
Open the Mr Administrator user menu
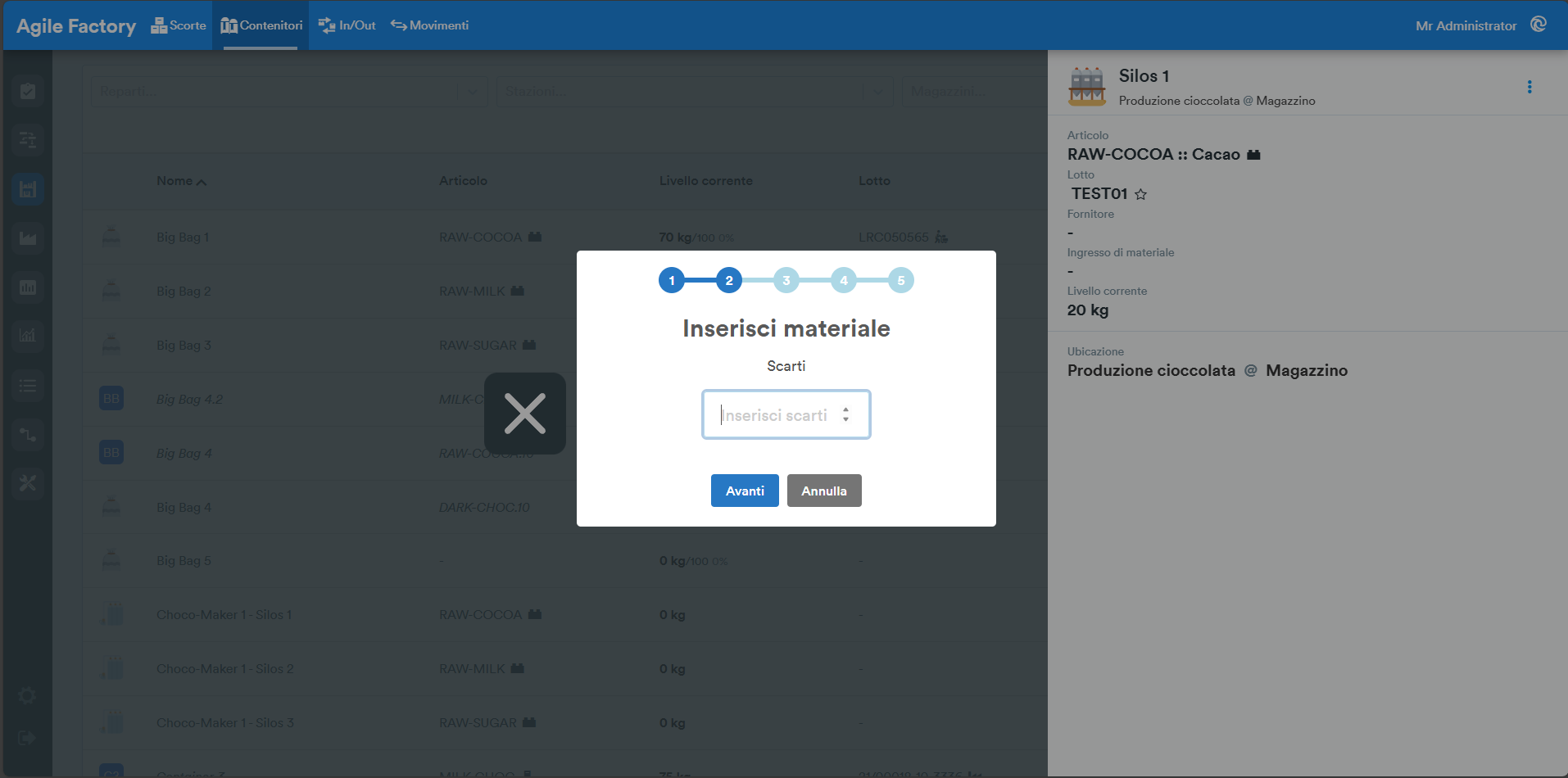[x=1466, y=26]
